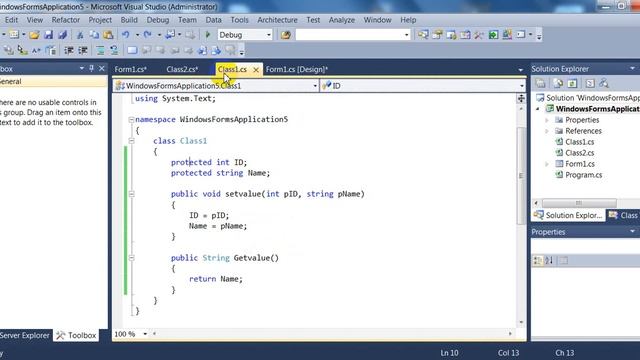Expand the References node
This screenshot has height=360, width=640.
pyautogui.click(x=547, y=131)
